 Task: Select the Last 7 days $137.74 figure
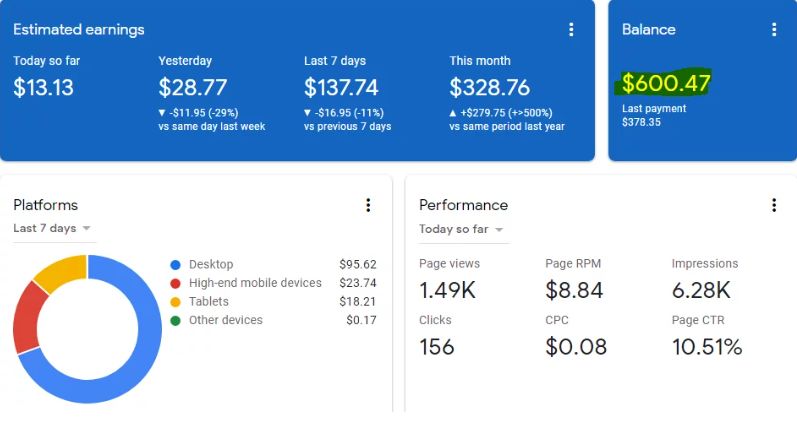click(x=341, y=88)
